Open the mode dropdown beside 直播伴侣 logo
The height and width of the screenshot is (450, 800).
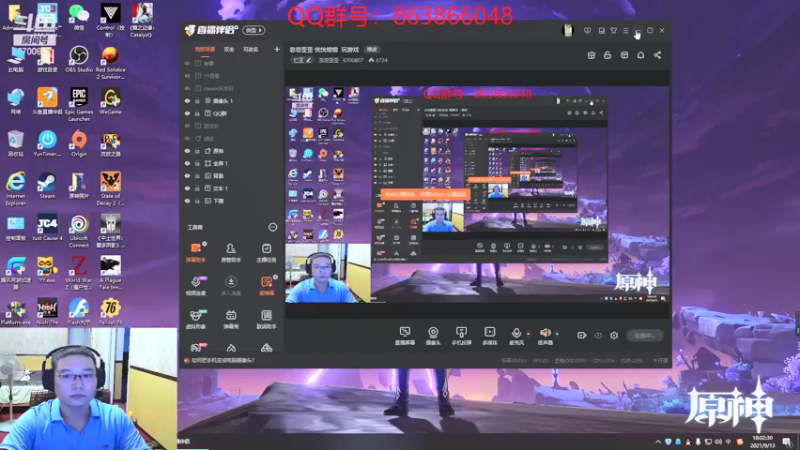coord(254,31)
